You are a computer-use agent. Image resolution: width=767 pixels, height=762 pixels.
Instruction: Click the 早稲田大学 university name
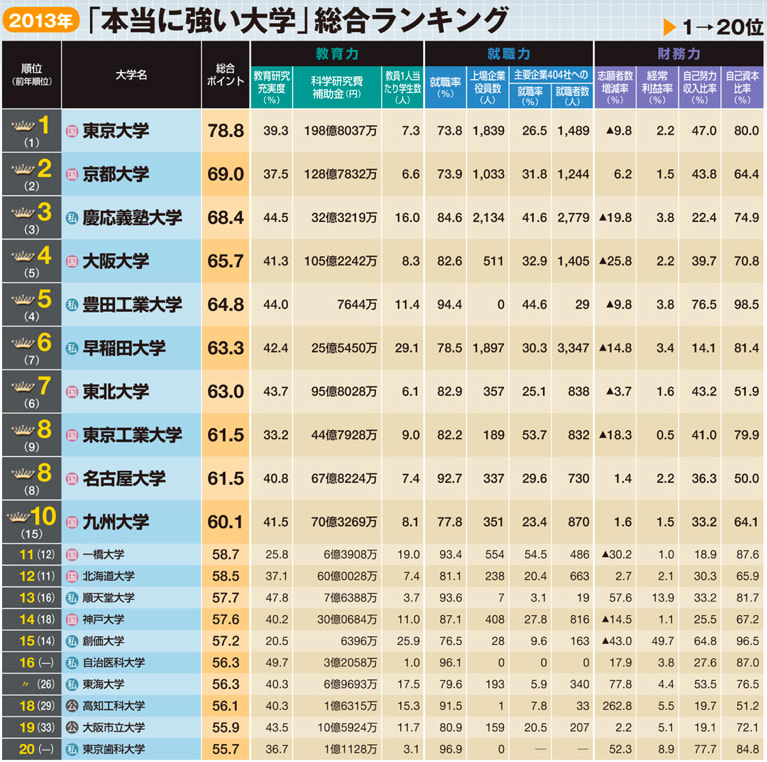point(124,348)
